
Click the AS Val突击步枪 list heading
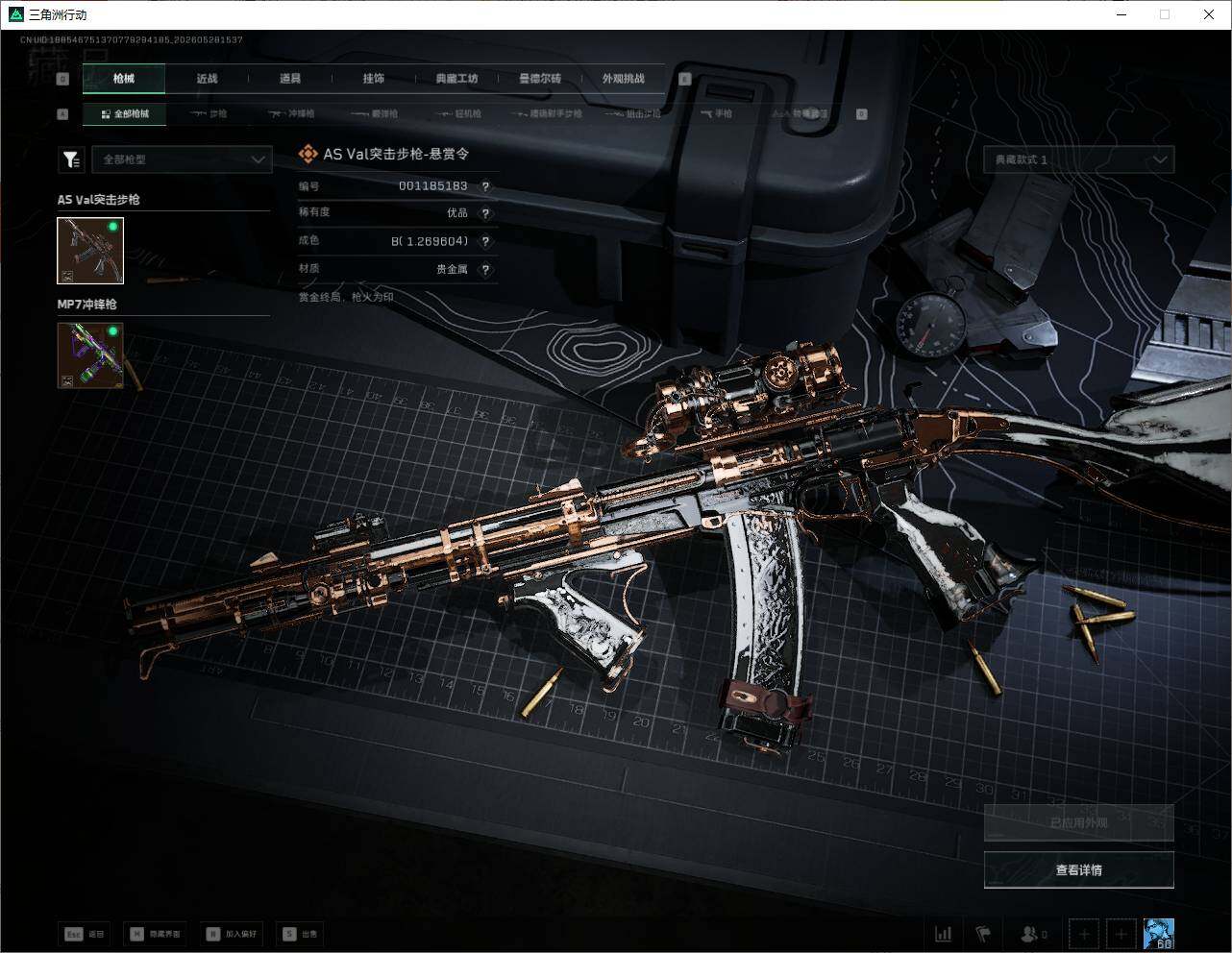pyautogui.click(x=99, y=200)
